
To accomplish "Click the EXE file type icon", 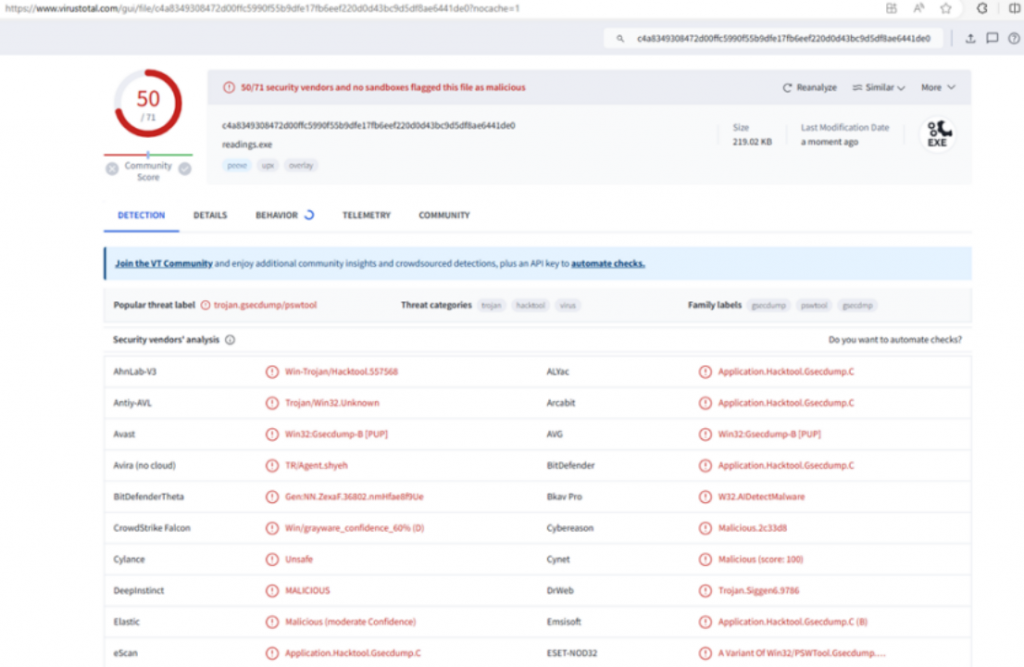I will [x=937, y=134].
